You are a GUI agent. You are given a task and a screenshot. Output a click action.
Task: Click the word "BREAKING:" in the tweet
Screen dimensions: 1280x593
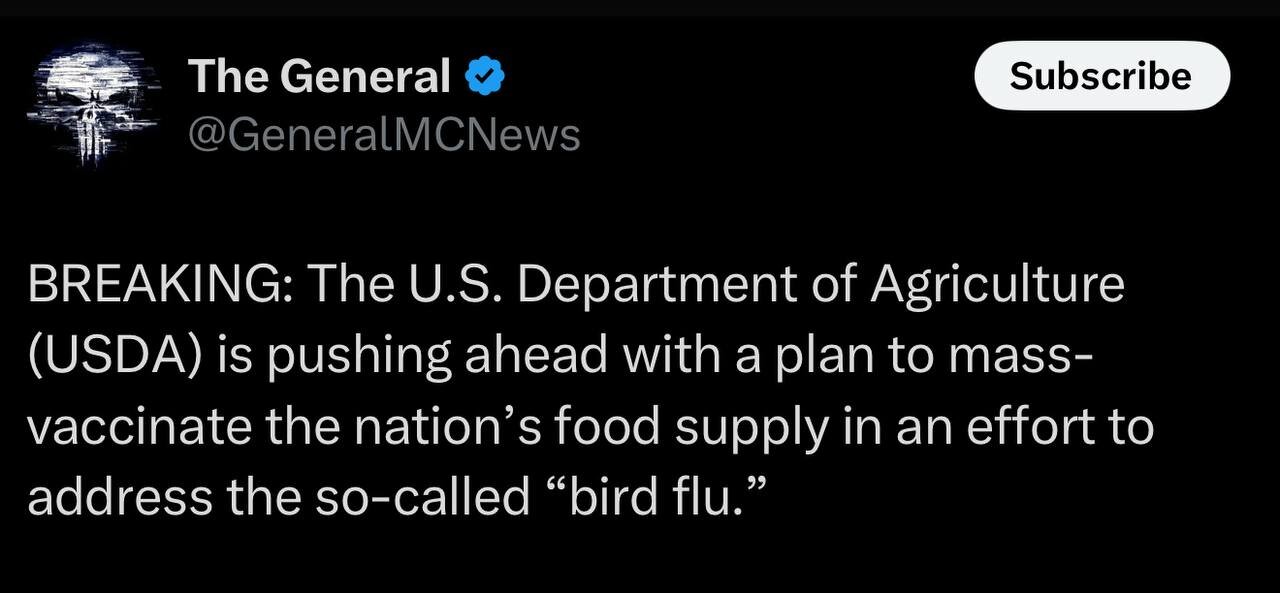pos(159,285)
